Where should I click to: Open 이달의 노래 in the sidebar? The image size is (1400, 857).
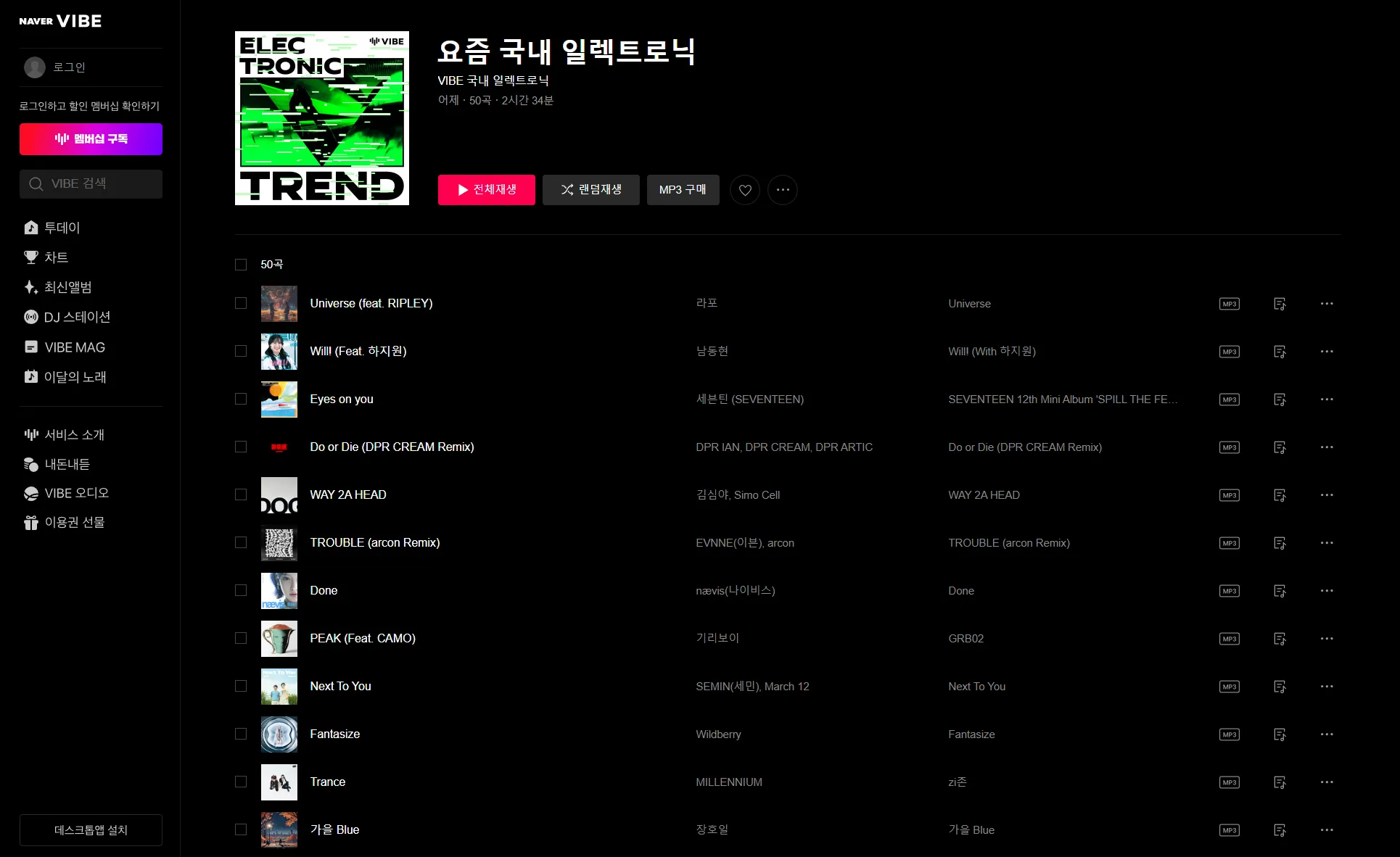point(65,377)
